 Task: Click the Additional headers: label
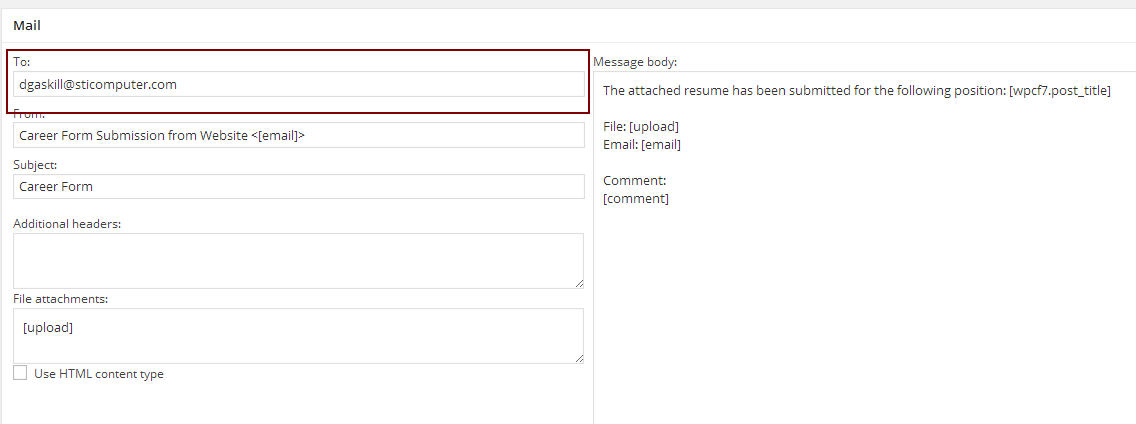coord(67,224)
